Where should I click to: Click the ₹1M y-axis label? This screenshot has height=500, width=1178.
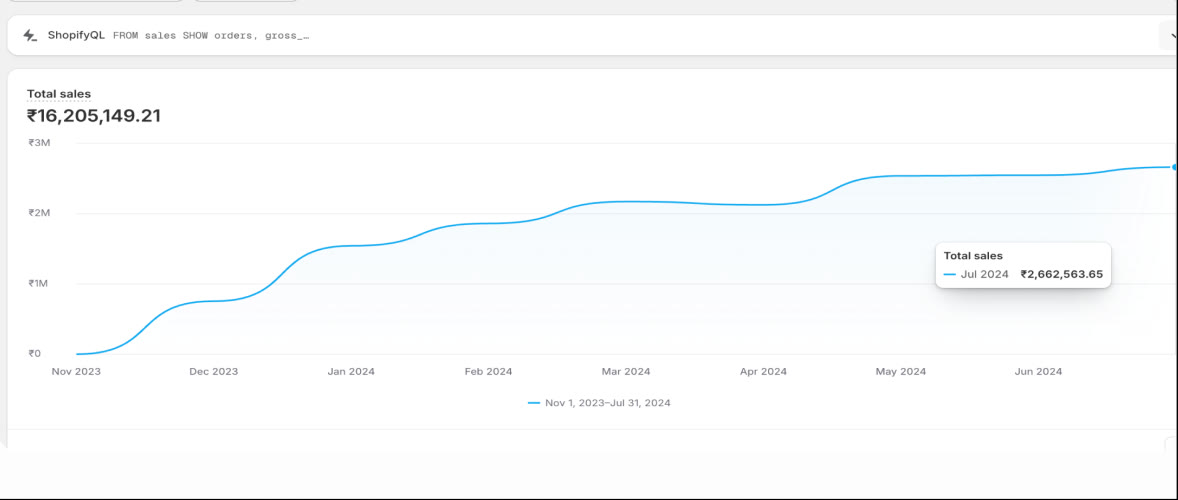[x=39, y=284]
